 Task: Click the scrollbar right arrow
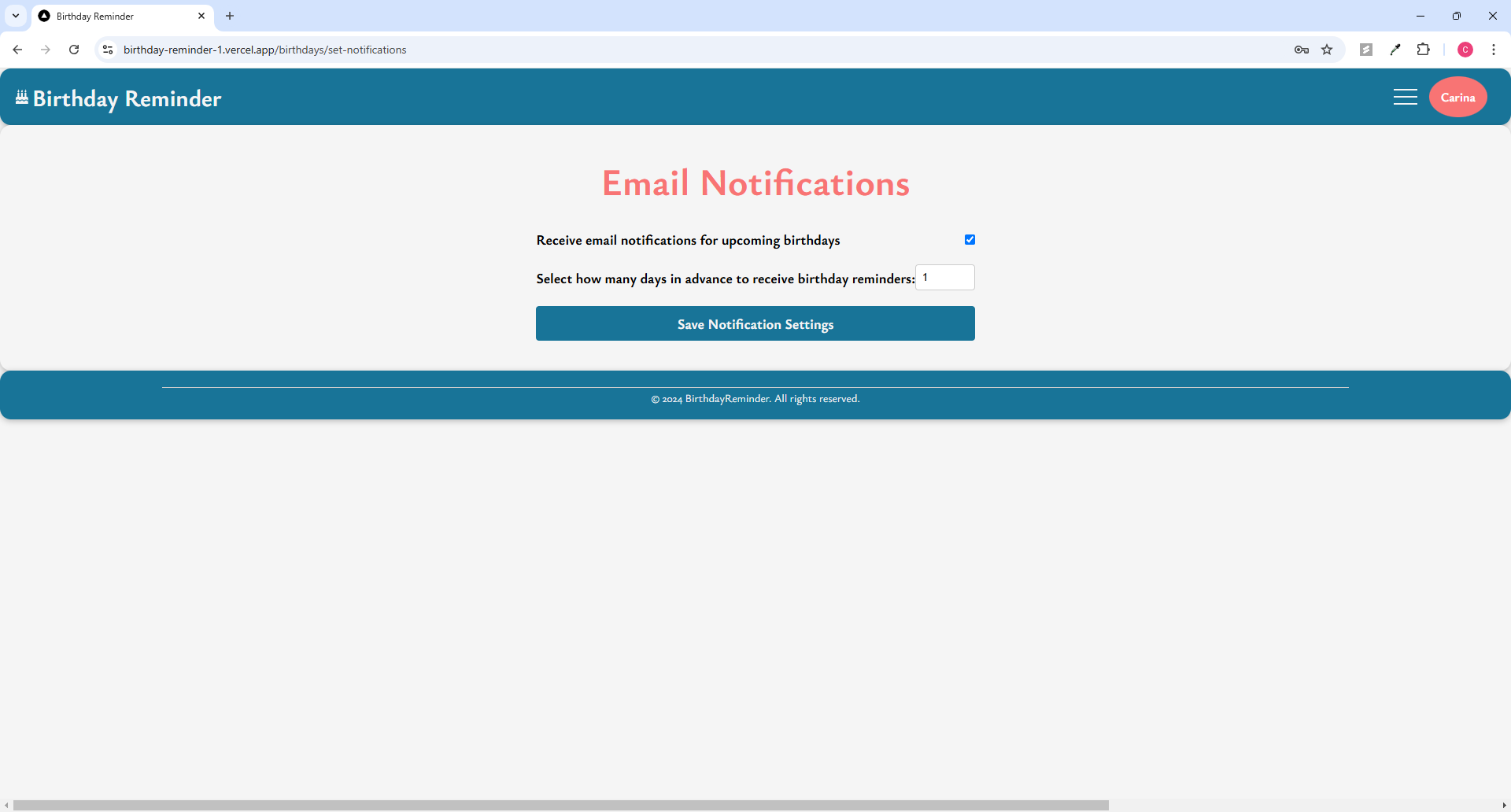coord(1504,805)
